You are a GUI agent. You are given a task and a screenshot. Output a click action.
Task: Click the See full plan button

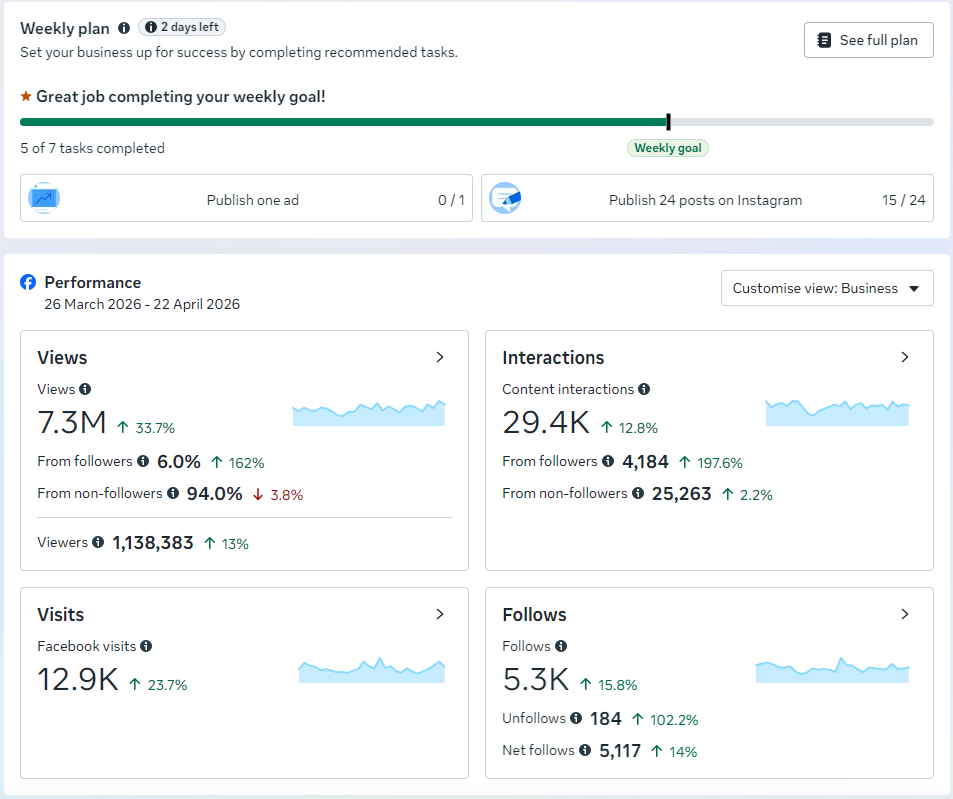pyautogui.click(x=868, y=40)
